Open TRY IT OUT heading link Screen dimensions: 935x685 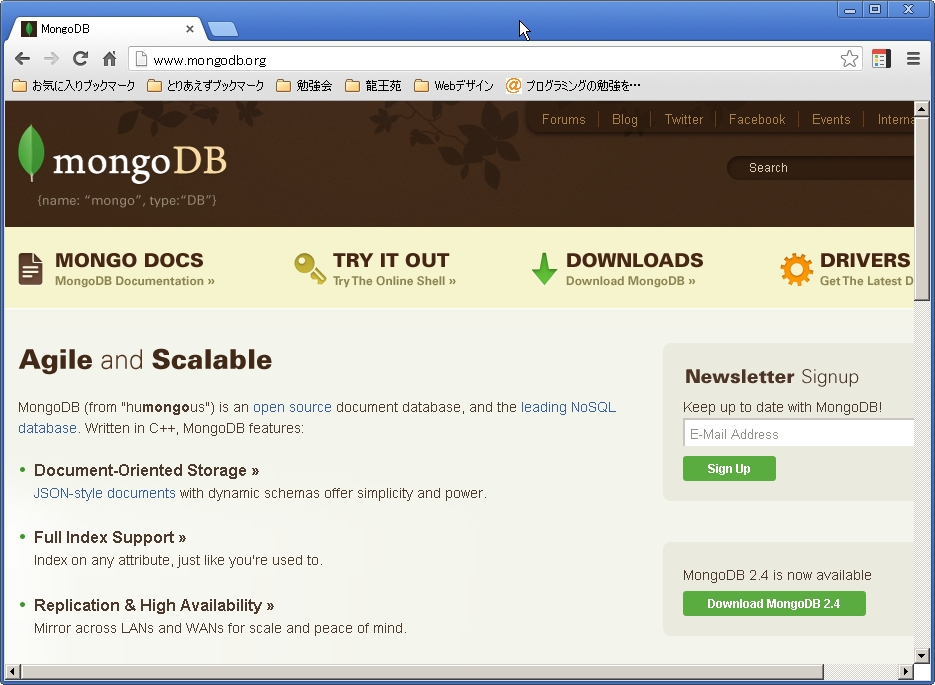tap(391, 261)
